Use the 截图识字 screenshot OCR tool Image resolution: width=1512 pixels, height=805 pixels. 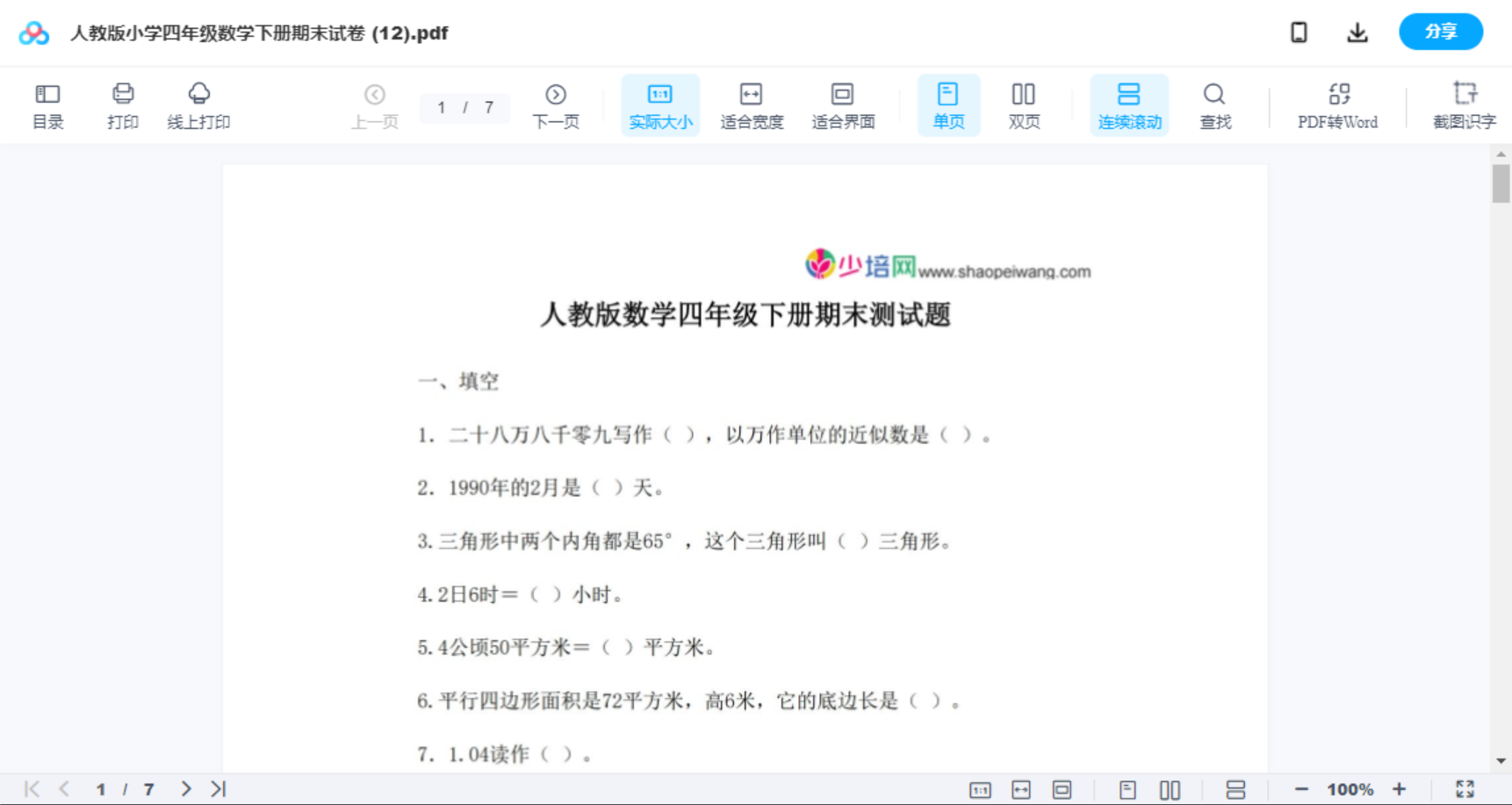(x=1465, y=104)
